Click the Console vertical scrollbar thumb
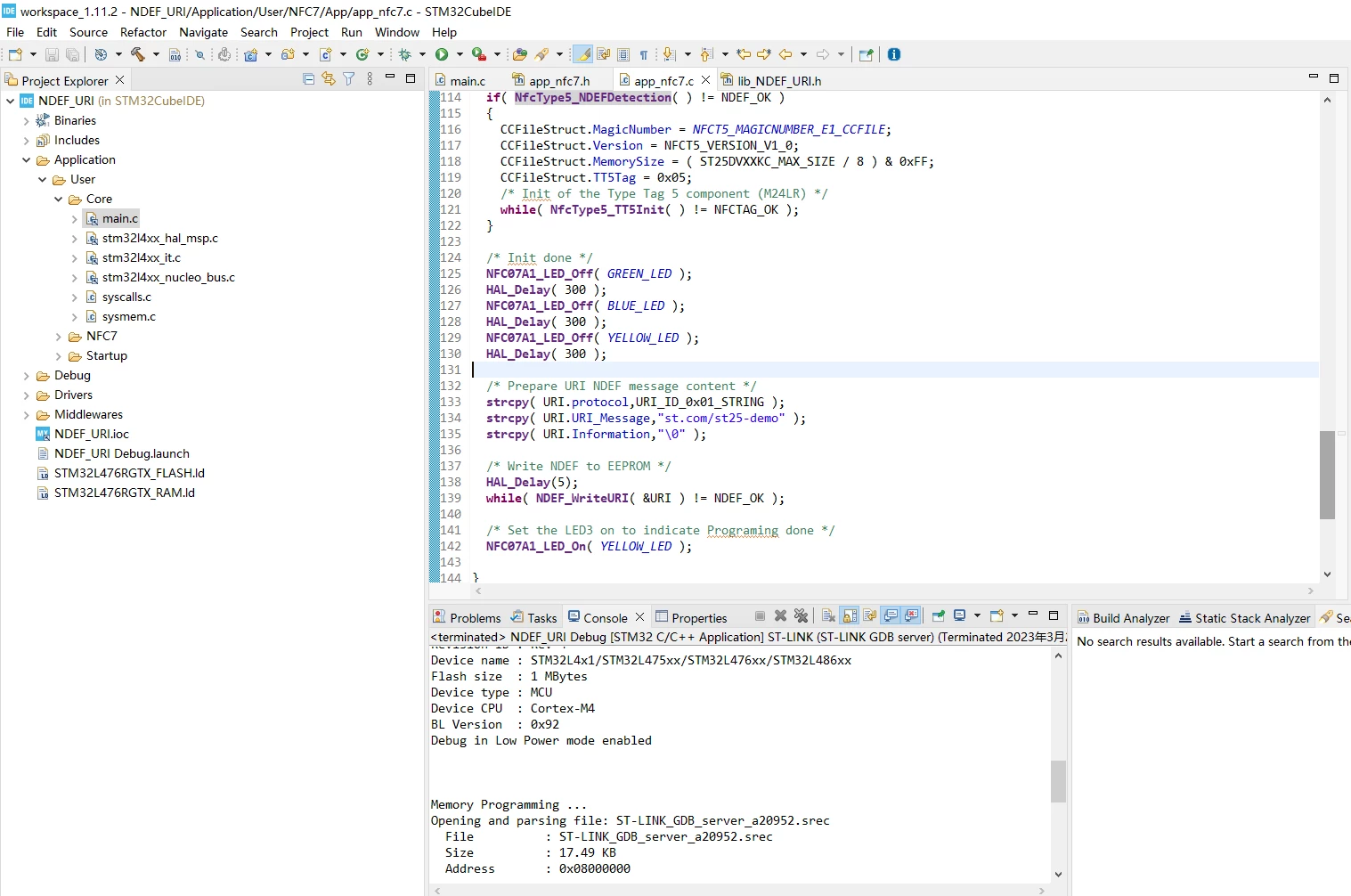Image resolution: width=1351 pixels, height=896 pixels. [x=1058, y=781]
